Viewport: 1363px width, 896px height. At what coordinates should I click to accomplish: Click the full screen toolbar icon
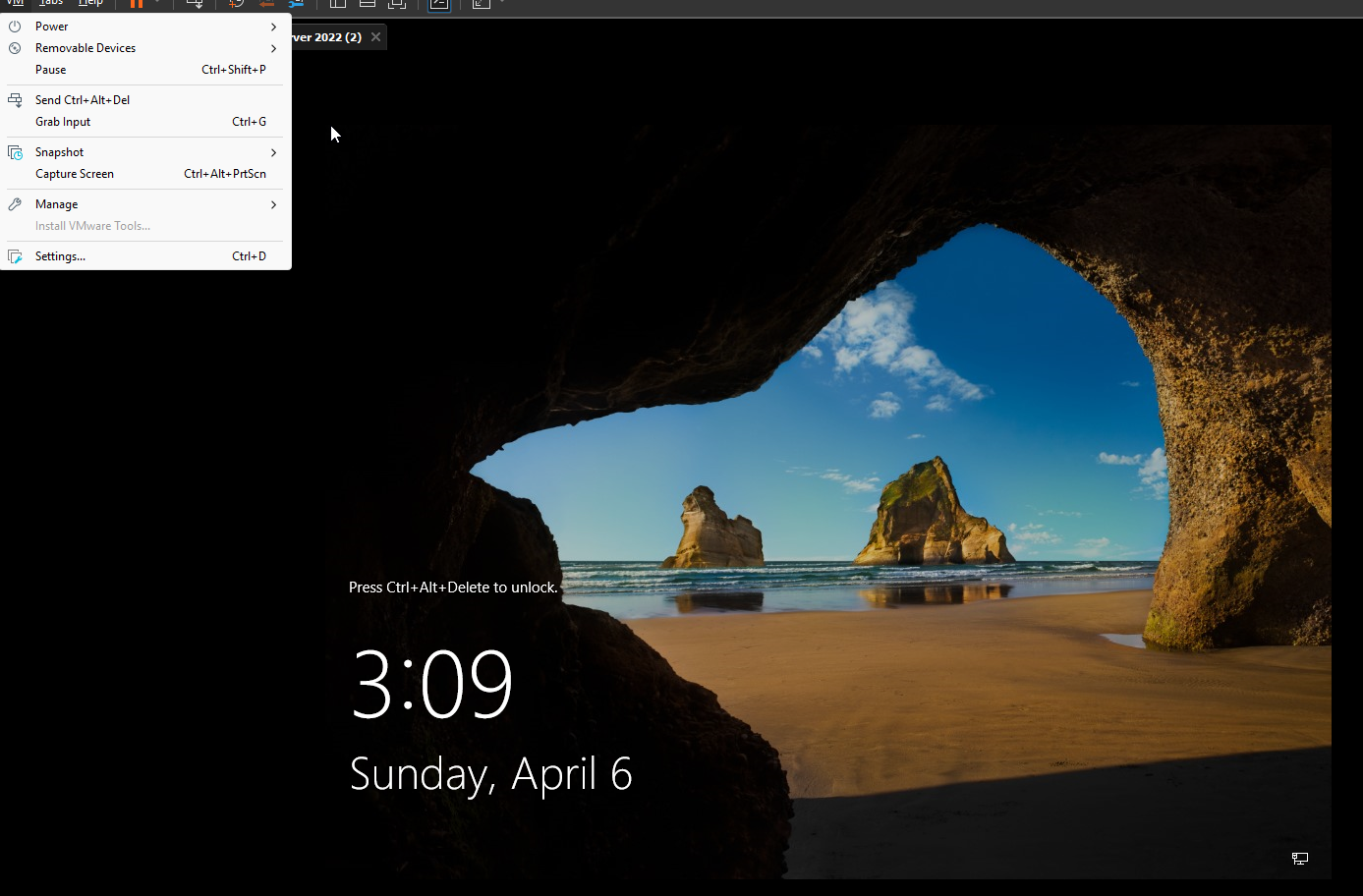[x=397, y=4]
